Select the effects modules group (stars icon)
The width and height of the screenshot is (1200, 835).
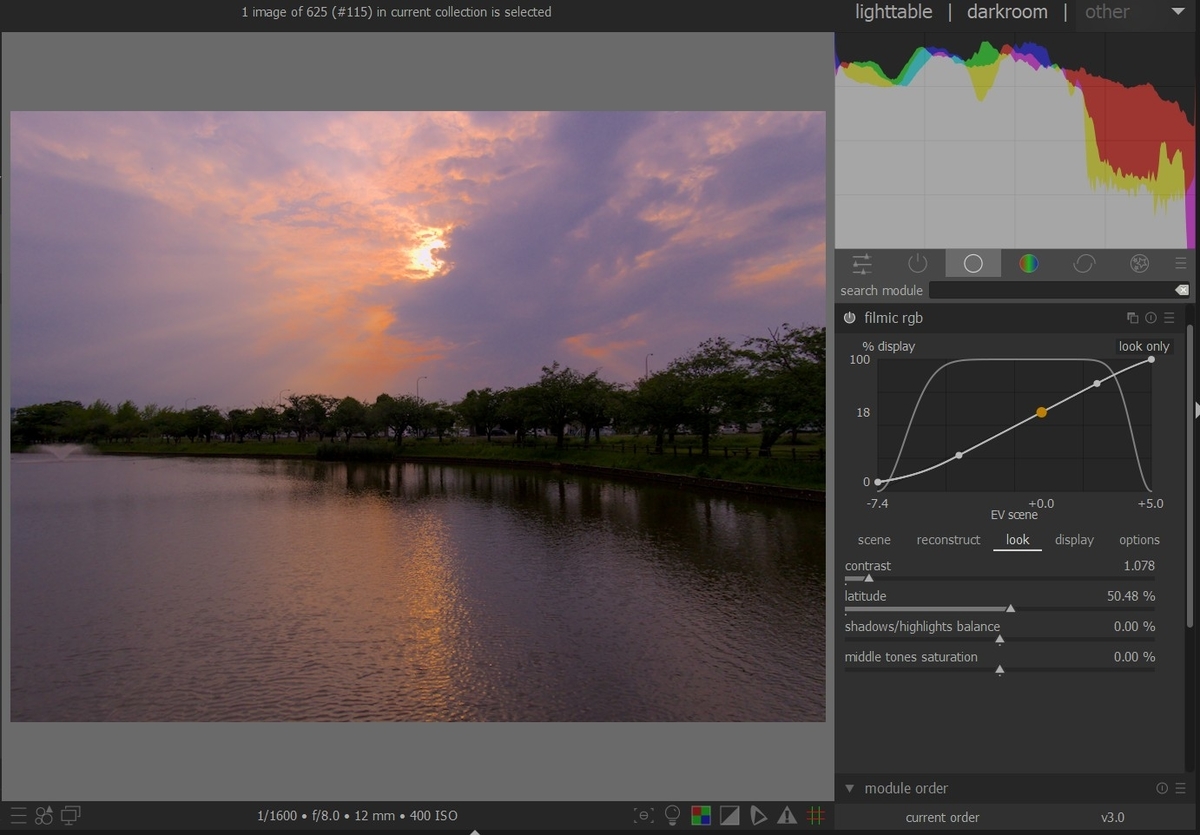pyautogui.click(x=1139, y=264)
